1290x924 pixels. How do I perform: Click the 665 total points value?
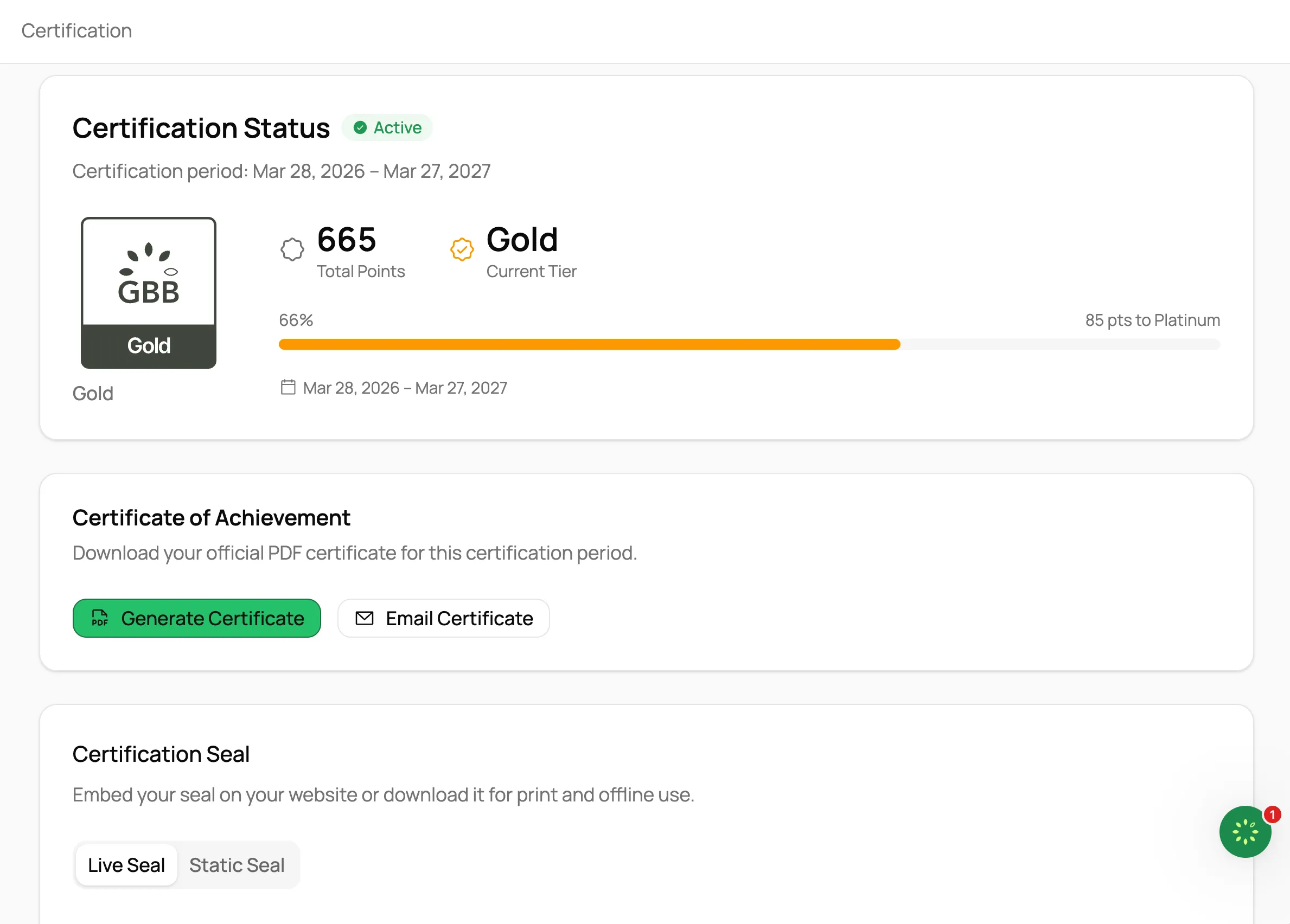(x=347, y=239)
